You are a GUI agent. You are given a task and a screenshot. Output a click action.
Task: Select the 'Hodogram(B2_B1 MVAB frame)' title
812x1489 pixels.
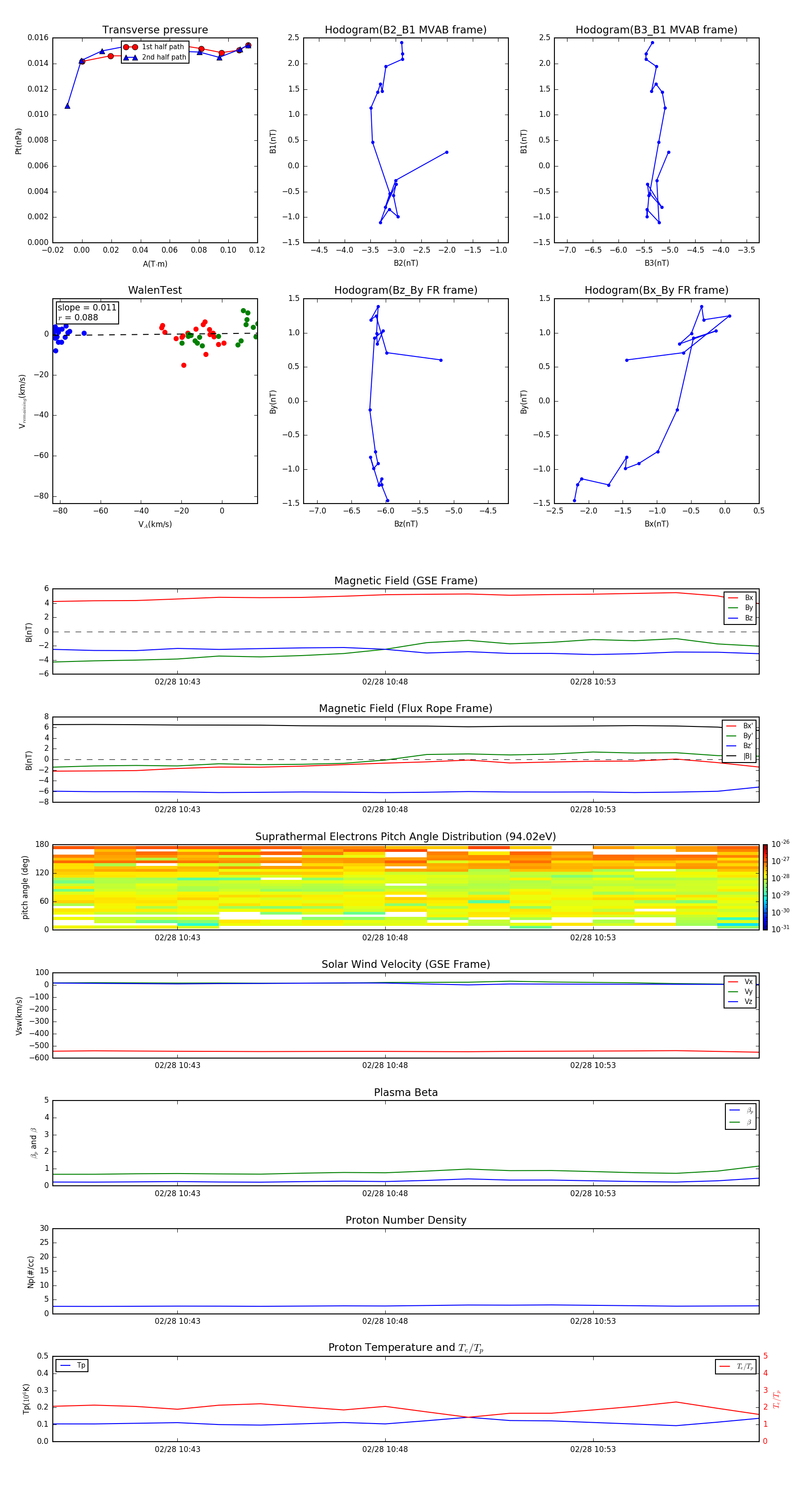pyautogui.click(x=406, y=29)
